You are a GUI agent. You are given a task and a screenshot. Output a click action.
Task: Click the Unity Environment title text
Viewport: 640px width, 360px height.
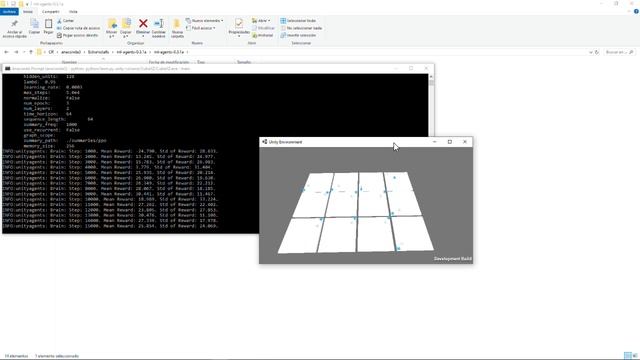click(286, 142)
